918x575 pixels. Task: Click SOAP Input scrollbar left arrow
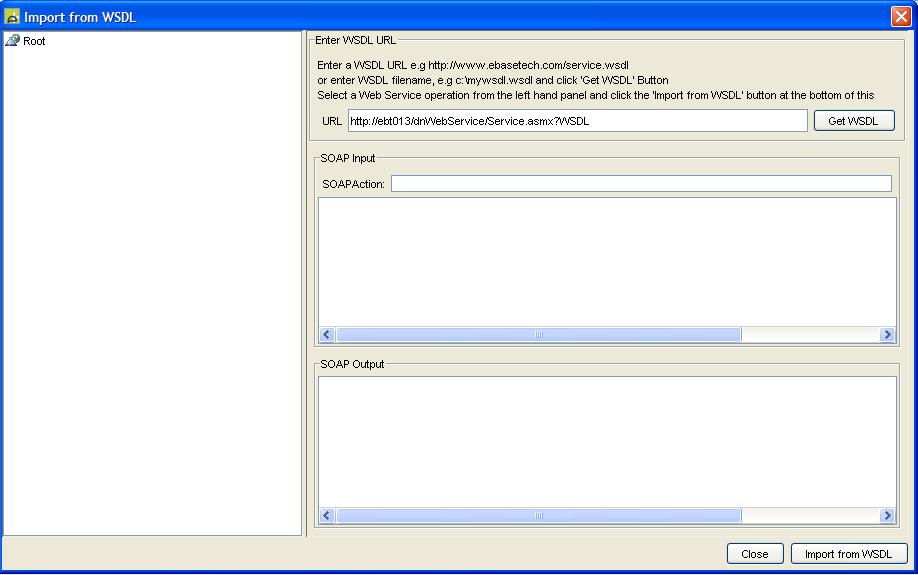tap(327, 335)
